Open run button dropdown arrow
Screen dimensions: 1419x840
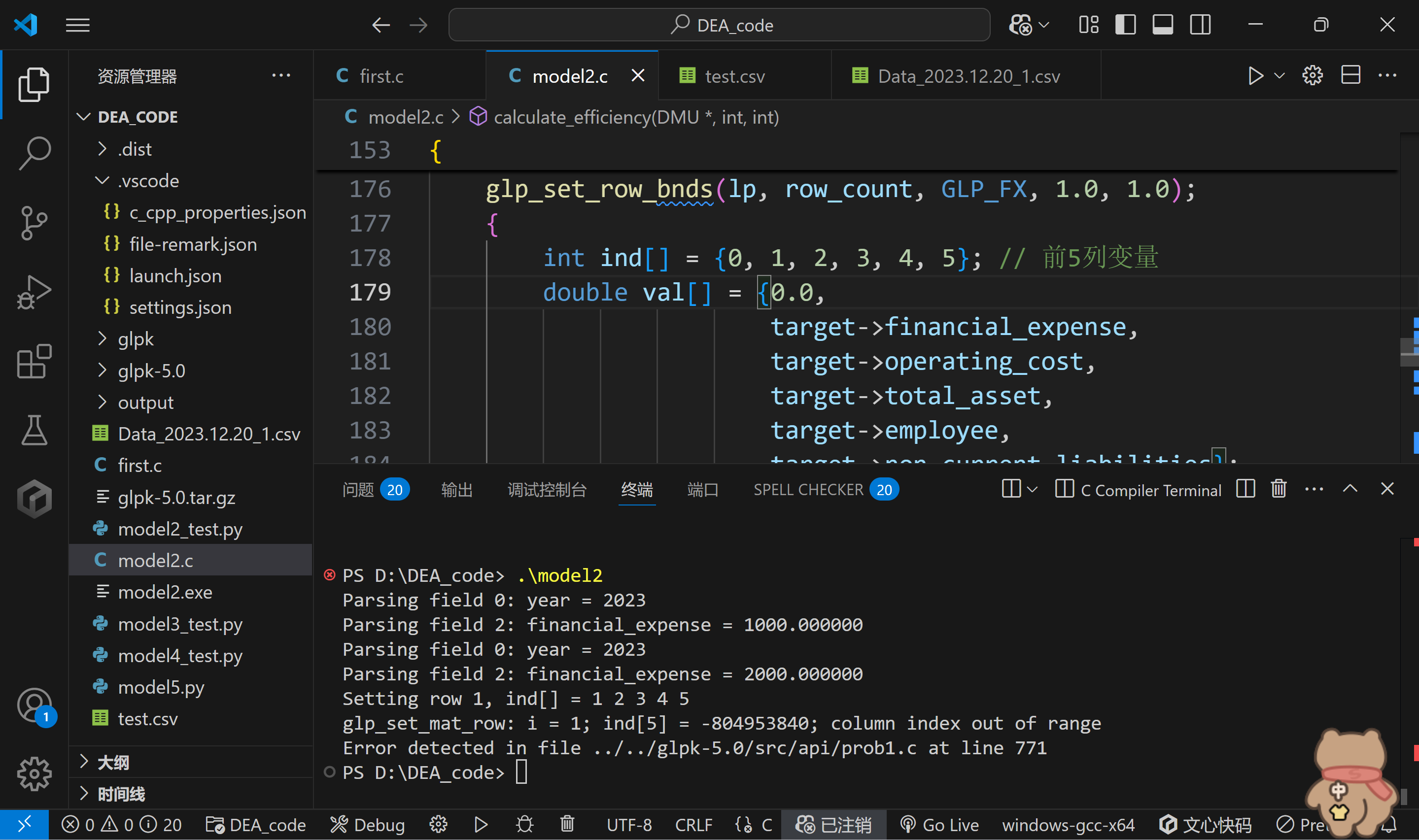pos(1279,76)
